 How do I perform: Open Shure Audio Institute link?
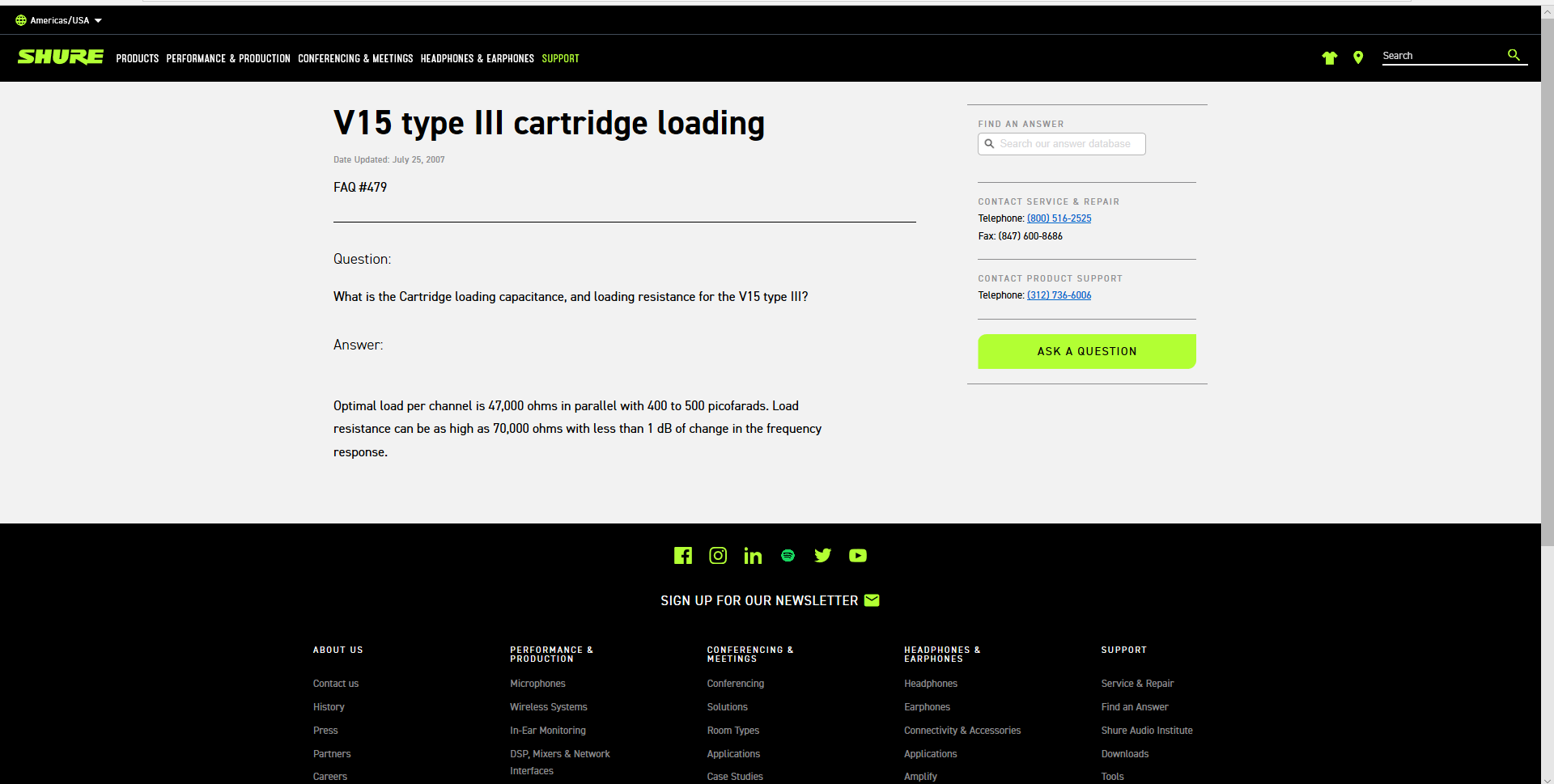(x=1147, y=731)
